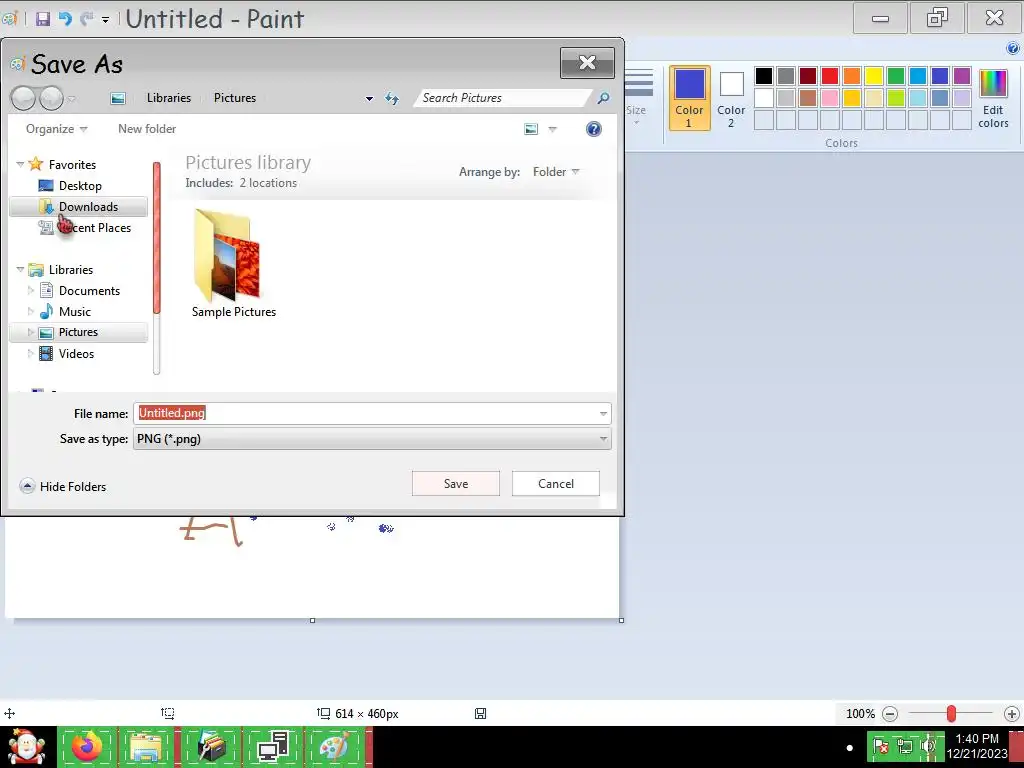1024x768 pixels.
Task: Select the Music library
Action: tap(74, 312)
